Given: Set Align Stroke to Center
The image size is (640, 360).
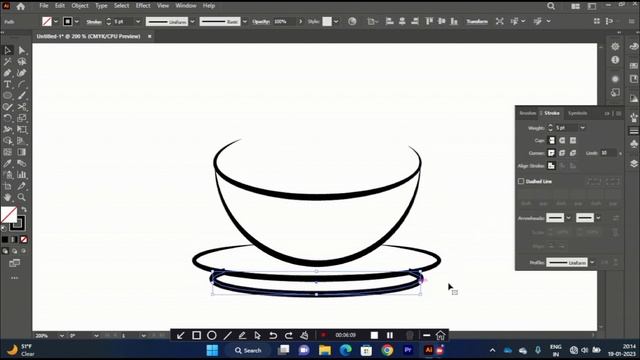Looking at the screenshot, I should (x=551, y=166).
